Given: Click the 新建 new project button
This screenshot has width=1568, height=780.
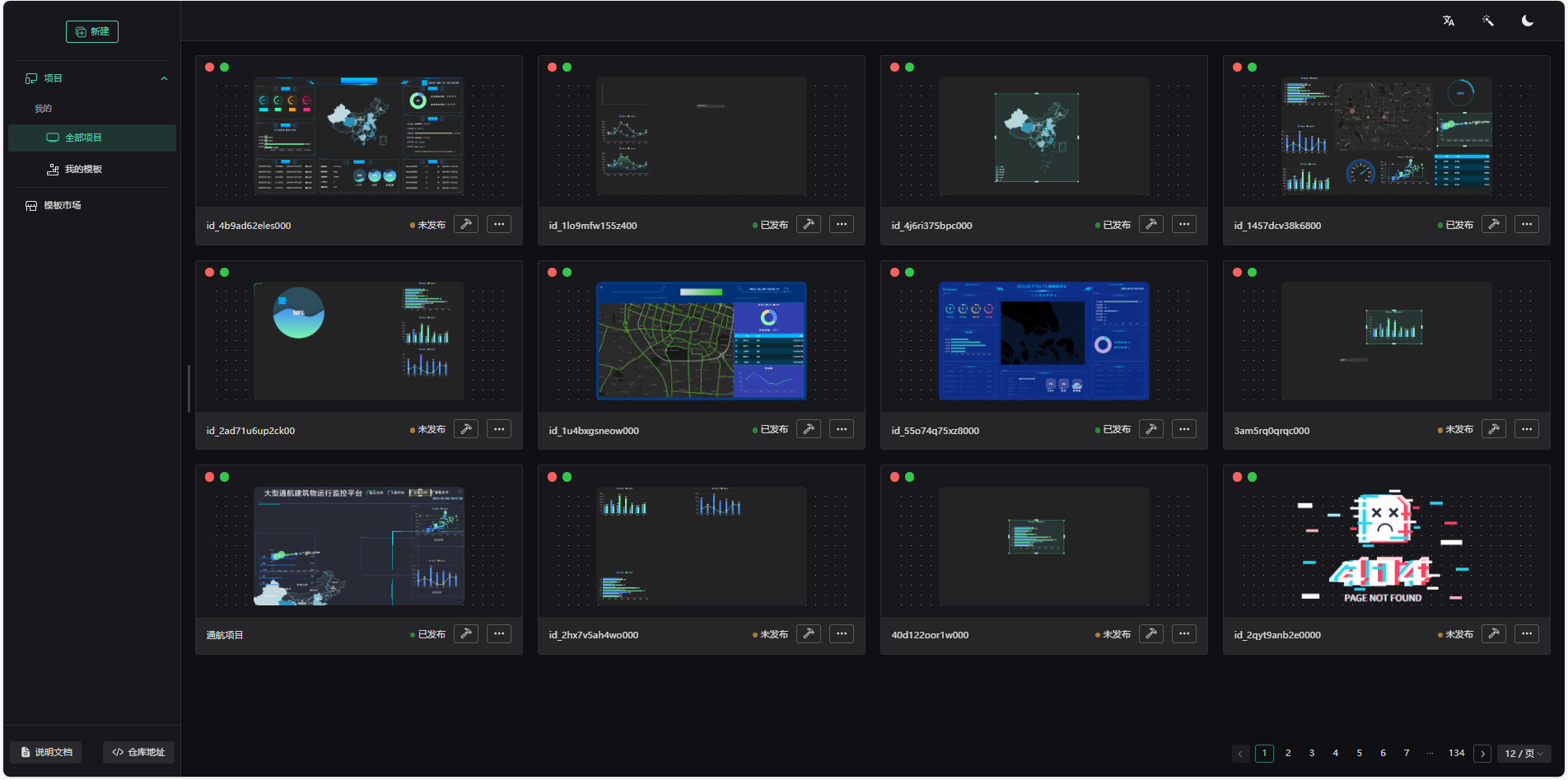Looking at the screenshot, I should click(x=92, y=31).
